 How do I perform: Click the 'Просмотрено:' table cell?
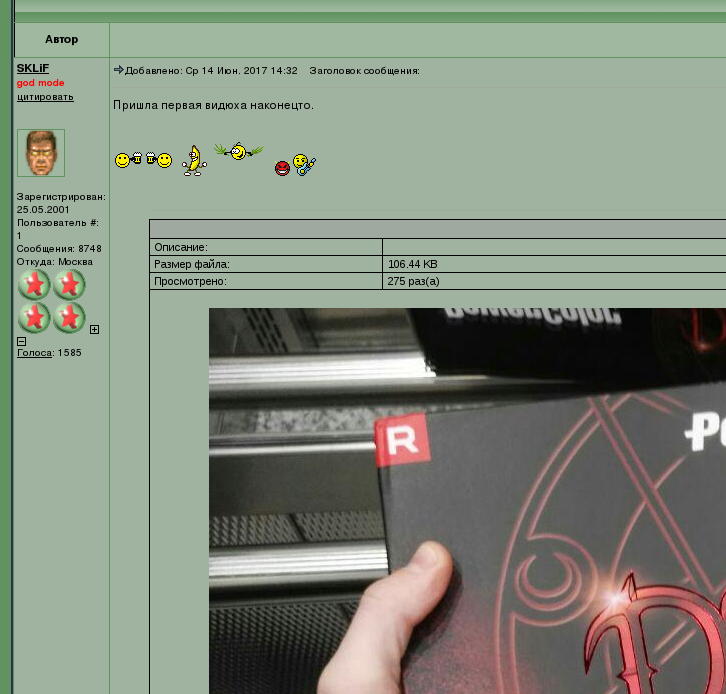pos(266,281)
